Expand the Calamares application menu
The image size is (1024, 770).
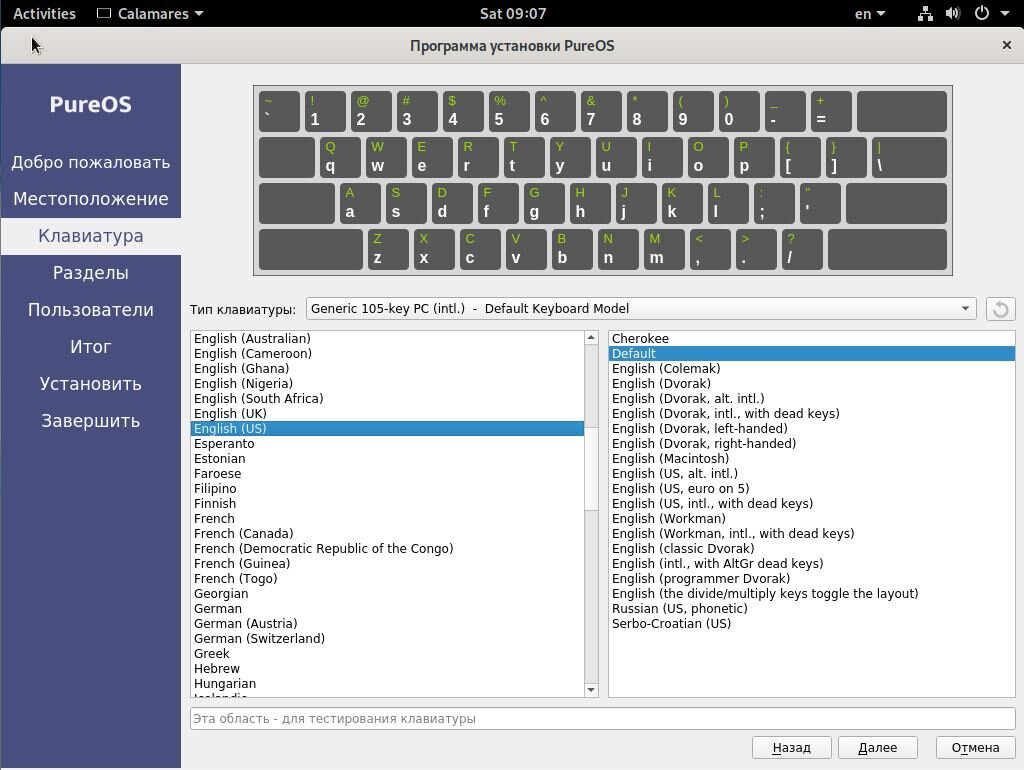pyautogui.click(x=150, y=14)
